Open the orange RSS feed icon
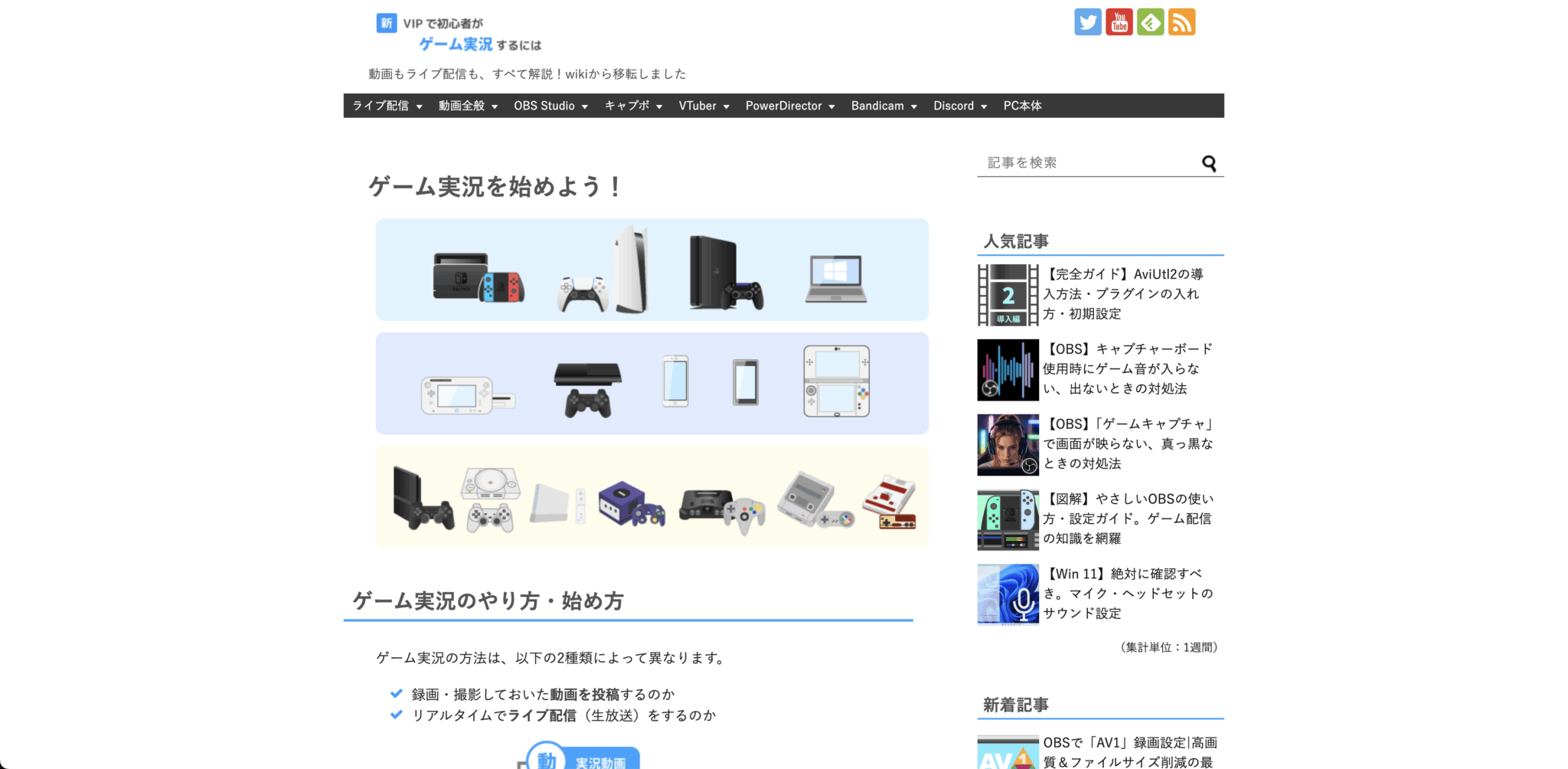Image resolution: width=1568 pixels, height=769 pixels. (1181, 22)
